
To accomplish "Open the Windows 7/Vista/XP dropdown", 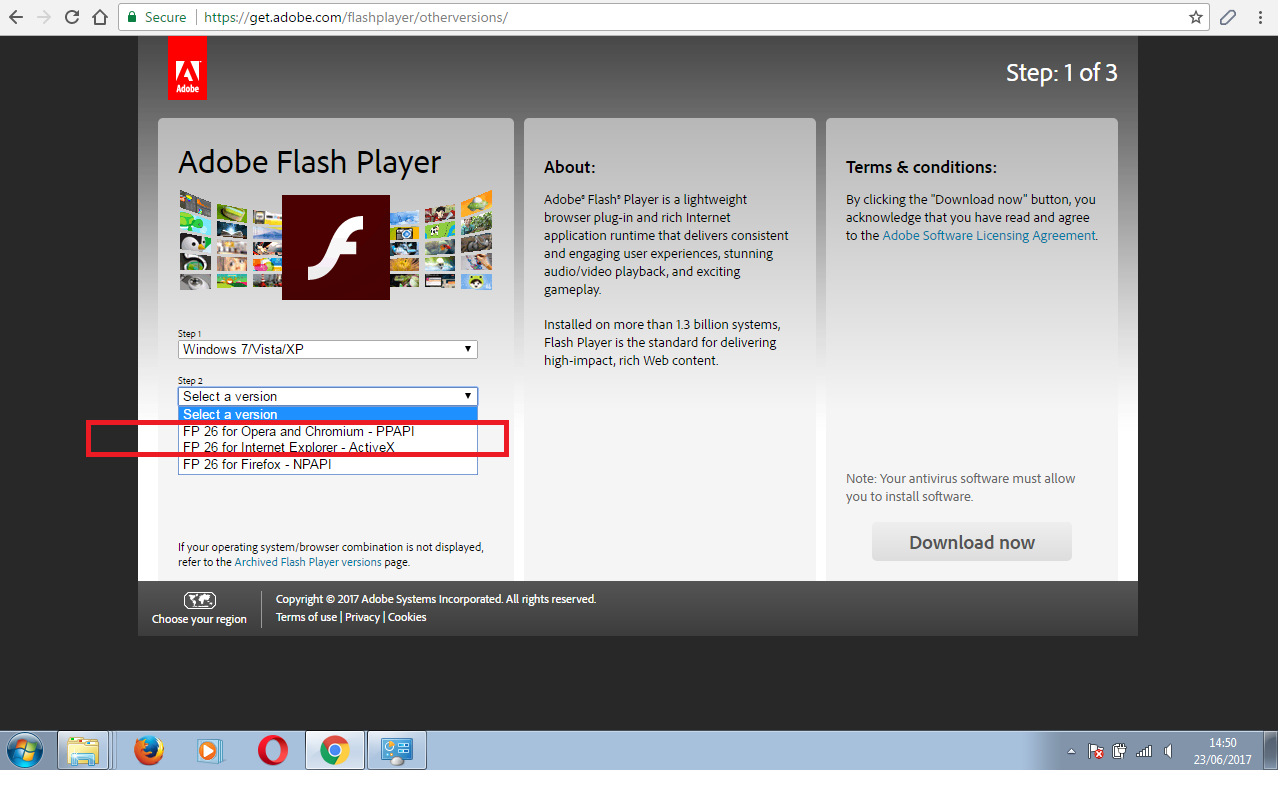I will [x=328, y=349].
